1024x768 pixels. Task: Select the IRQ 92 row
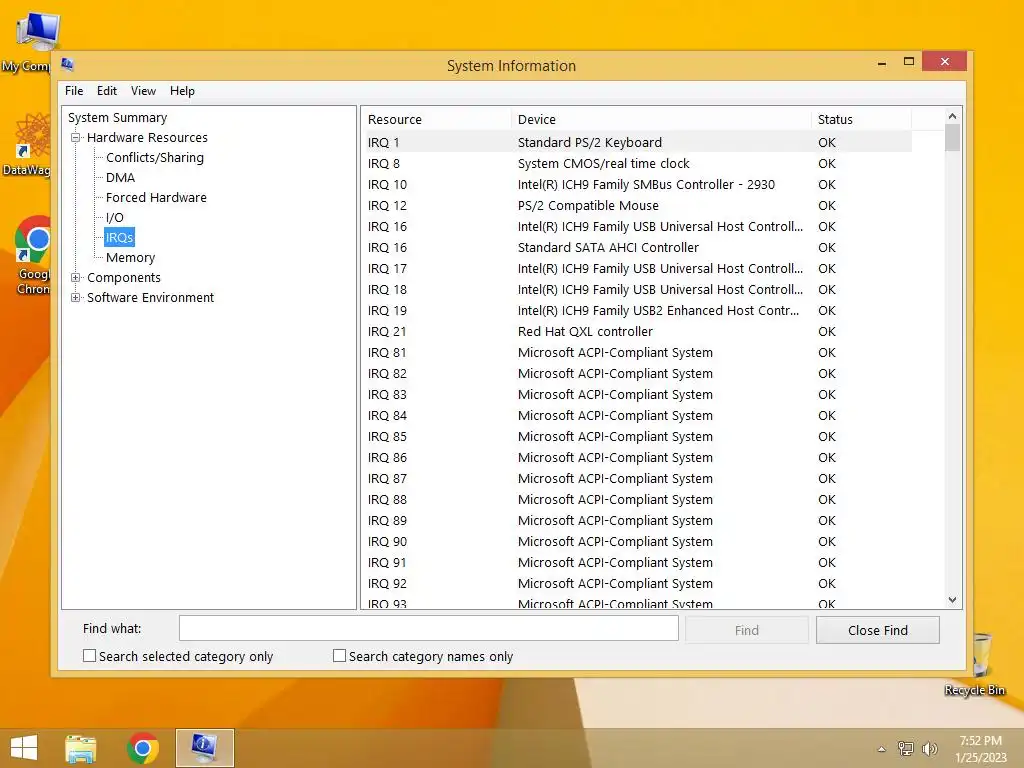[637, 583]
